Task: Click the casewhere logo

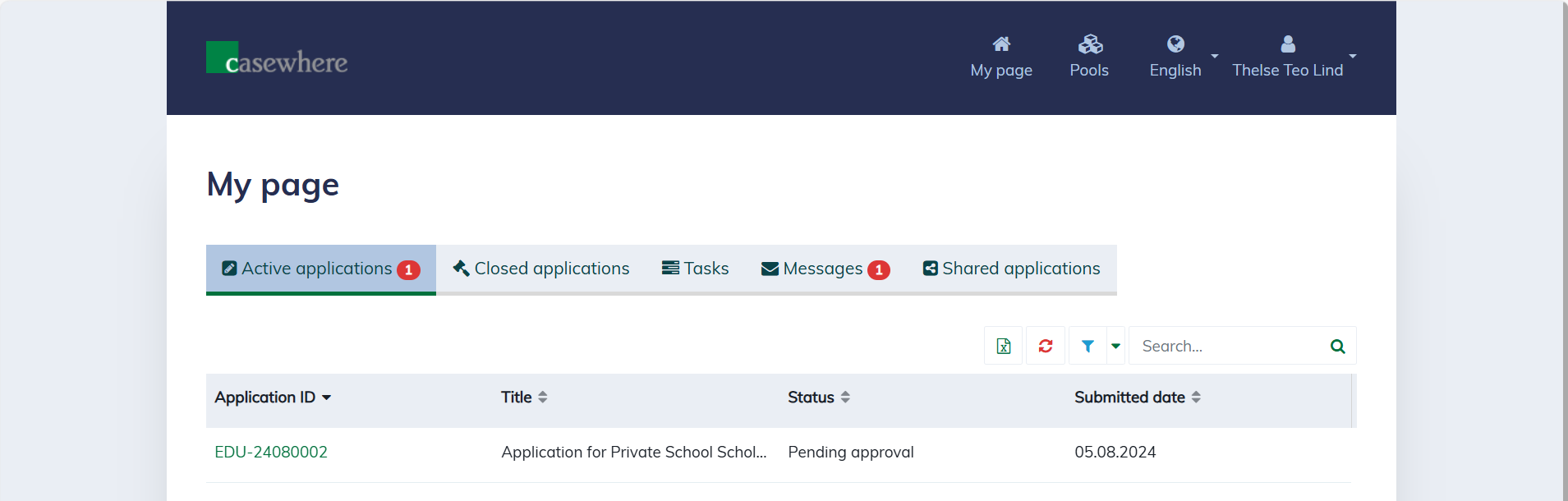Action: tap(277, 58)
